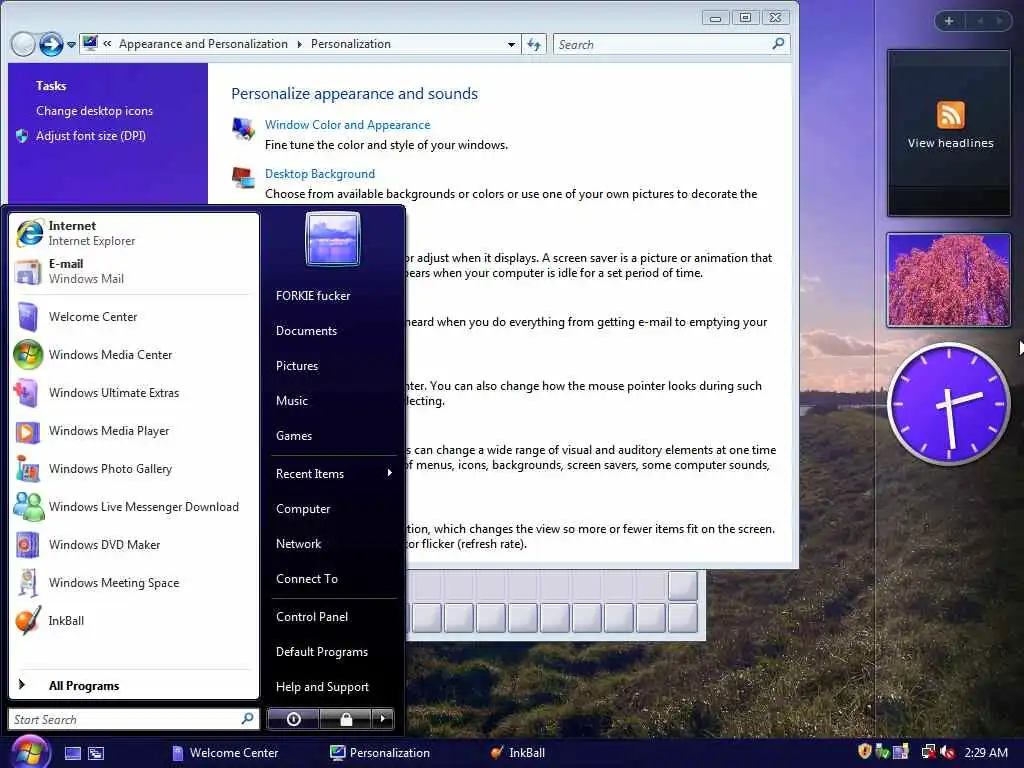Open shutdown options arrow menu
1024x768 pixels.
click(383, 719)
